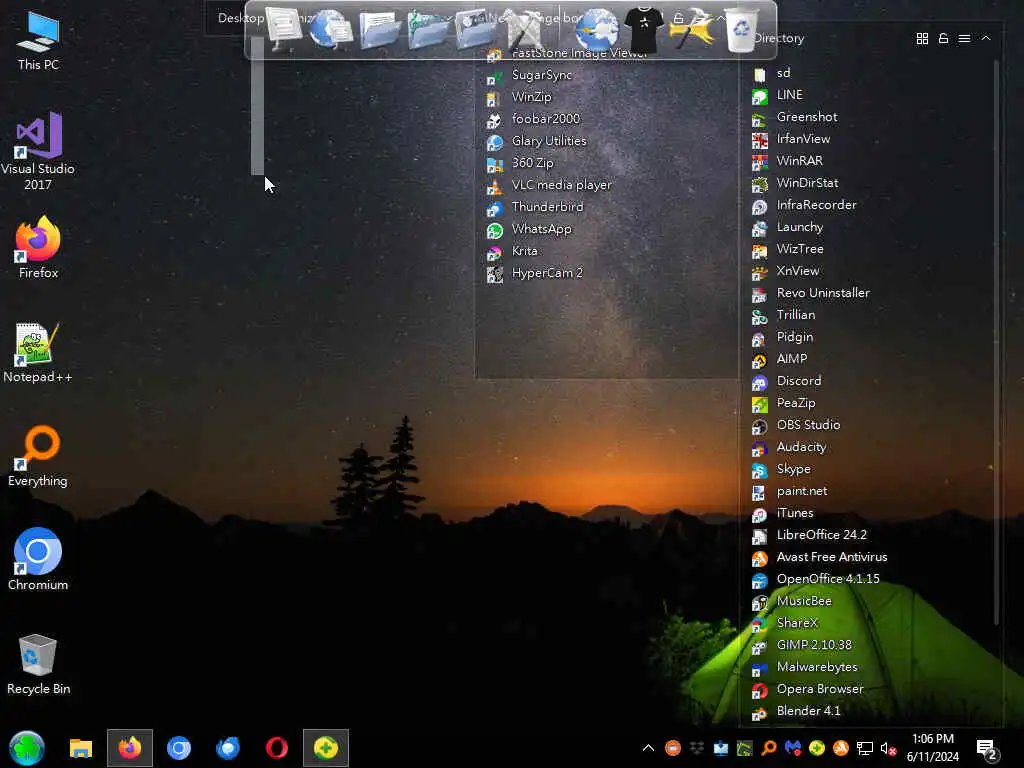The height and width of the screenshot is (768, 1024).
Task: Open the clock showing 1:06 PM
Action: 933,748
